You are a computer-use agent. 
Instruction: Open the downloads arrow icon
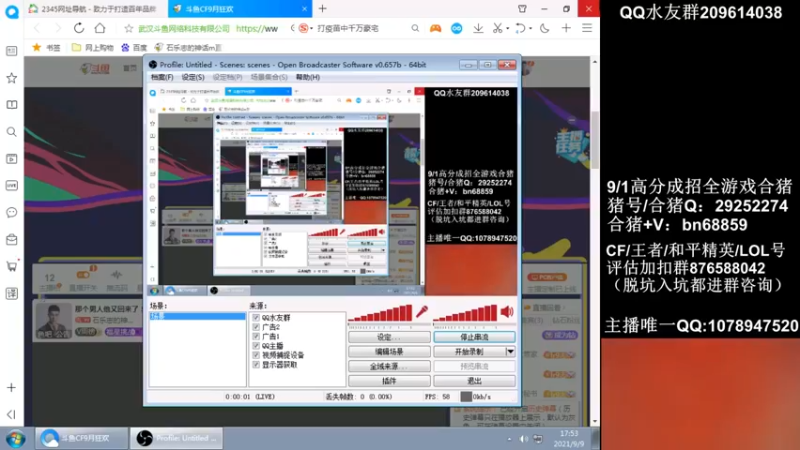(x=478, y=29)
